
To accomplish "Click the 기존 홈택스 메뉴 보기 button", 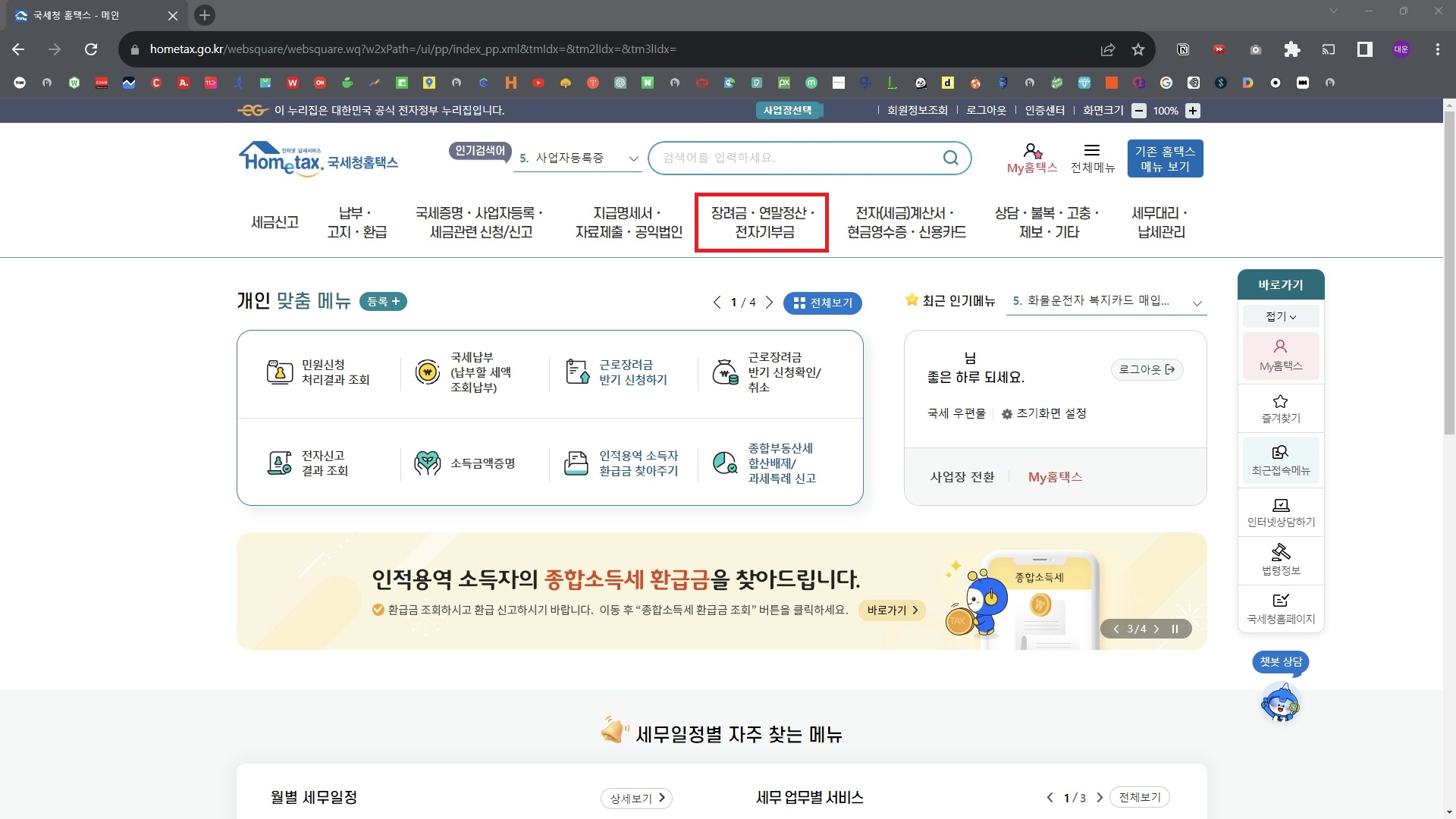I will 1166,158.
